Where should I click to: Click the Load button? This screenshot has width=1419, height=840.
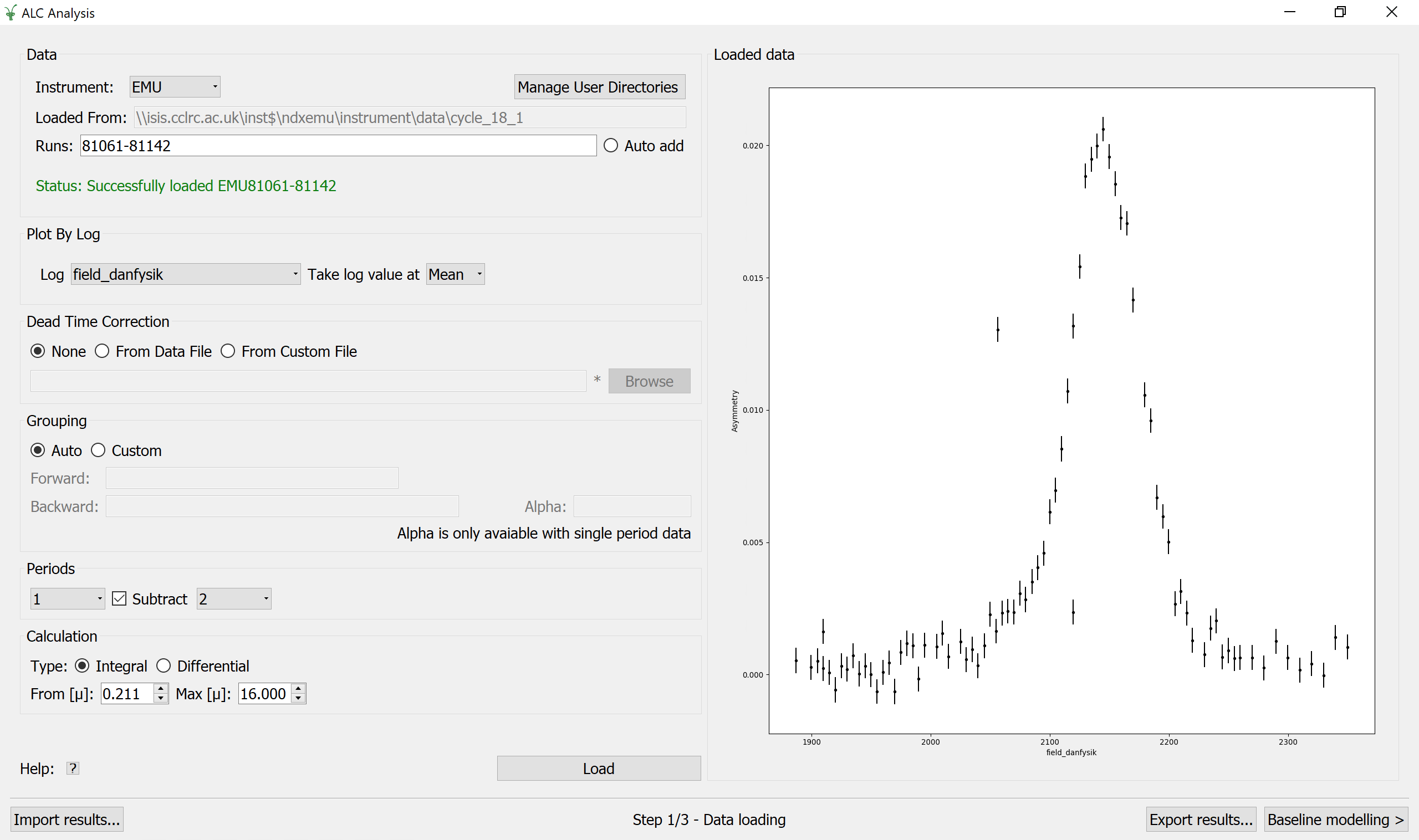point(598,768)
